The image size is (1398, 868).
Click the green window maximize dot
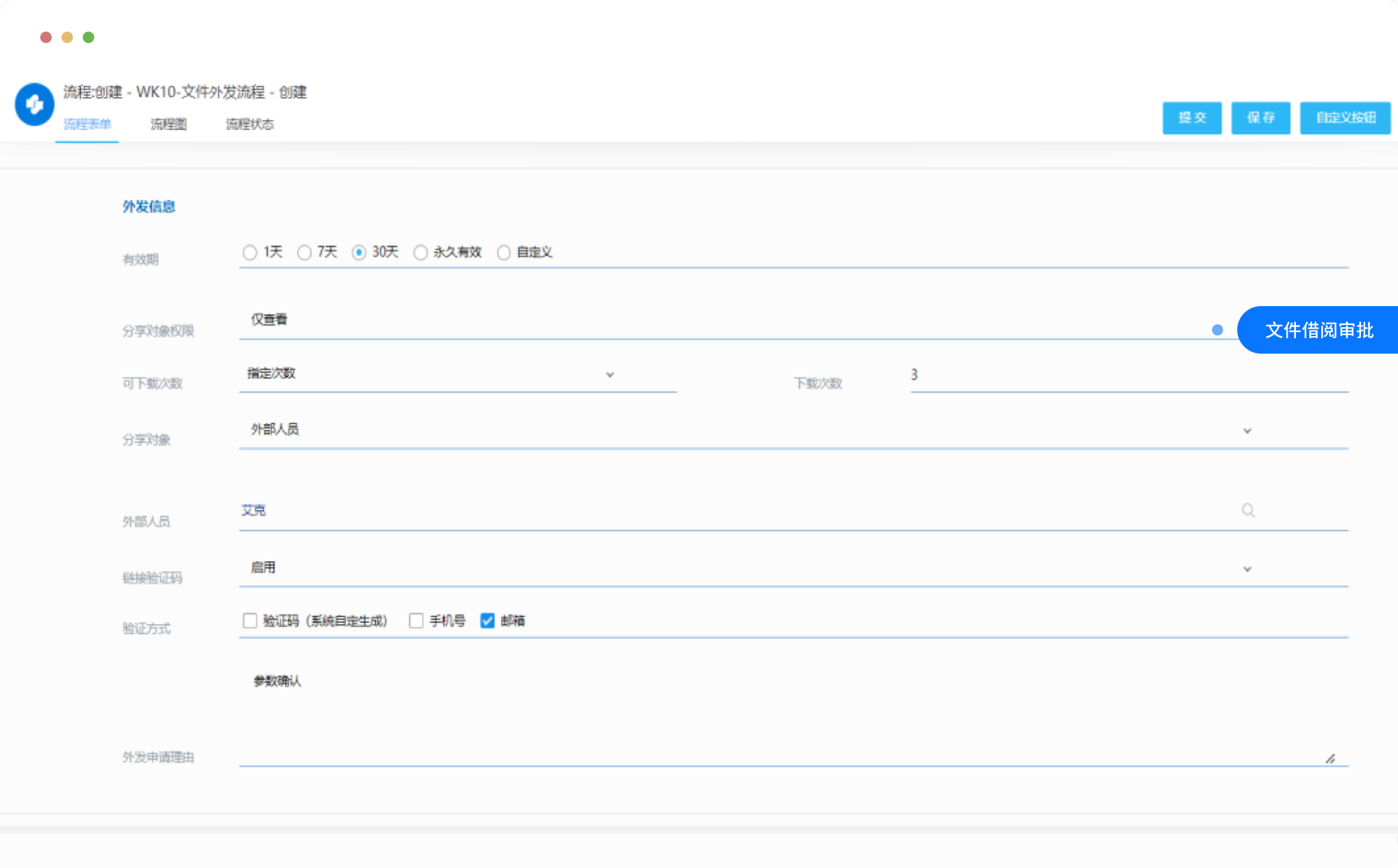(89, 37)
